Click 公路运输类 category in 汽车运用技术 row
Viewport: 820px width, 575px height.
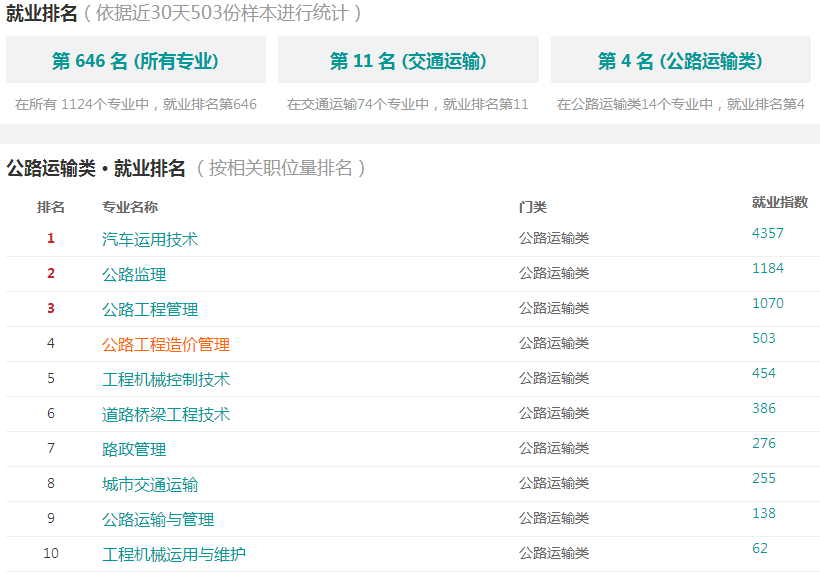554,238
